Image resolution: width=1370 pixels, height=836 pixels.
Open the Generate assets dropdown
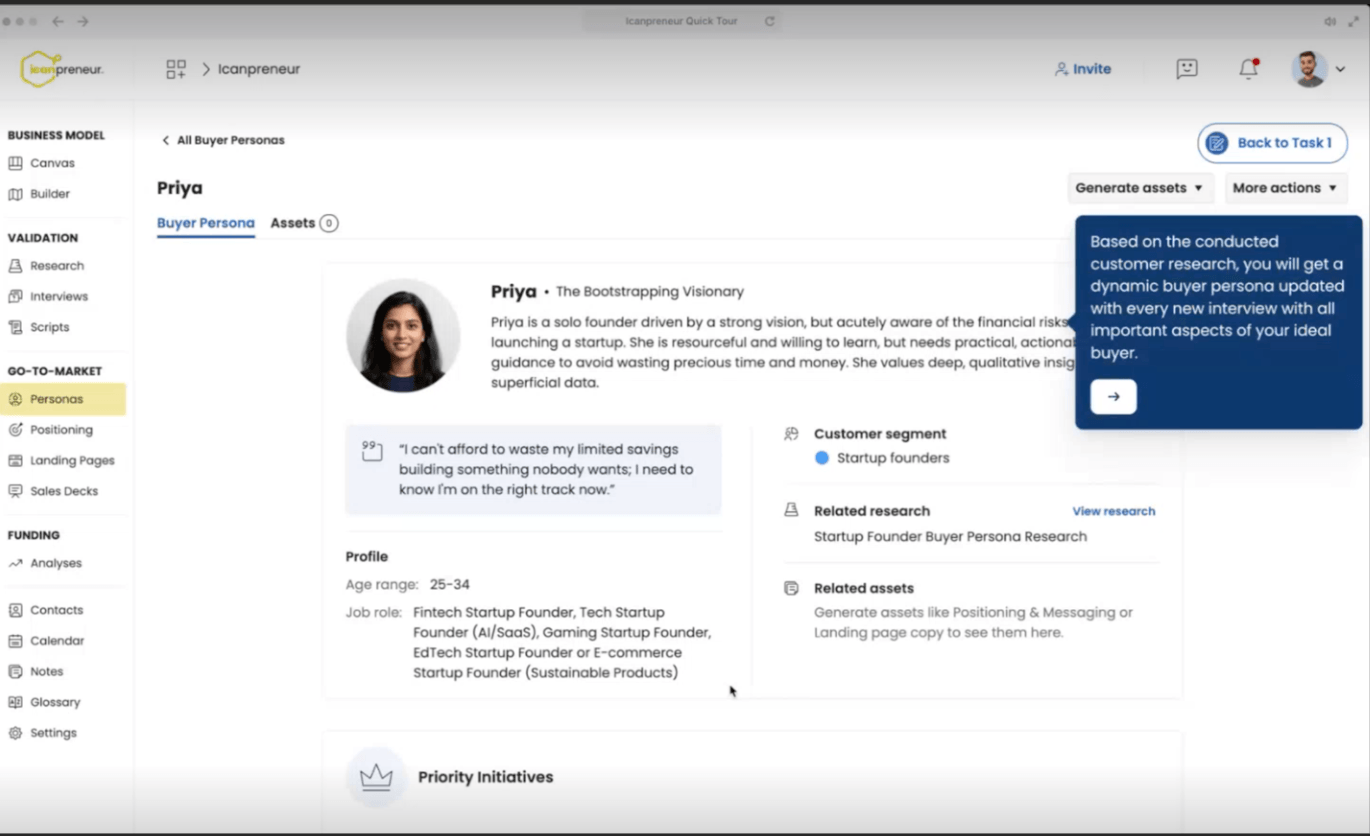(x=1140, y=188)
